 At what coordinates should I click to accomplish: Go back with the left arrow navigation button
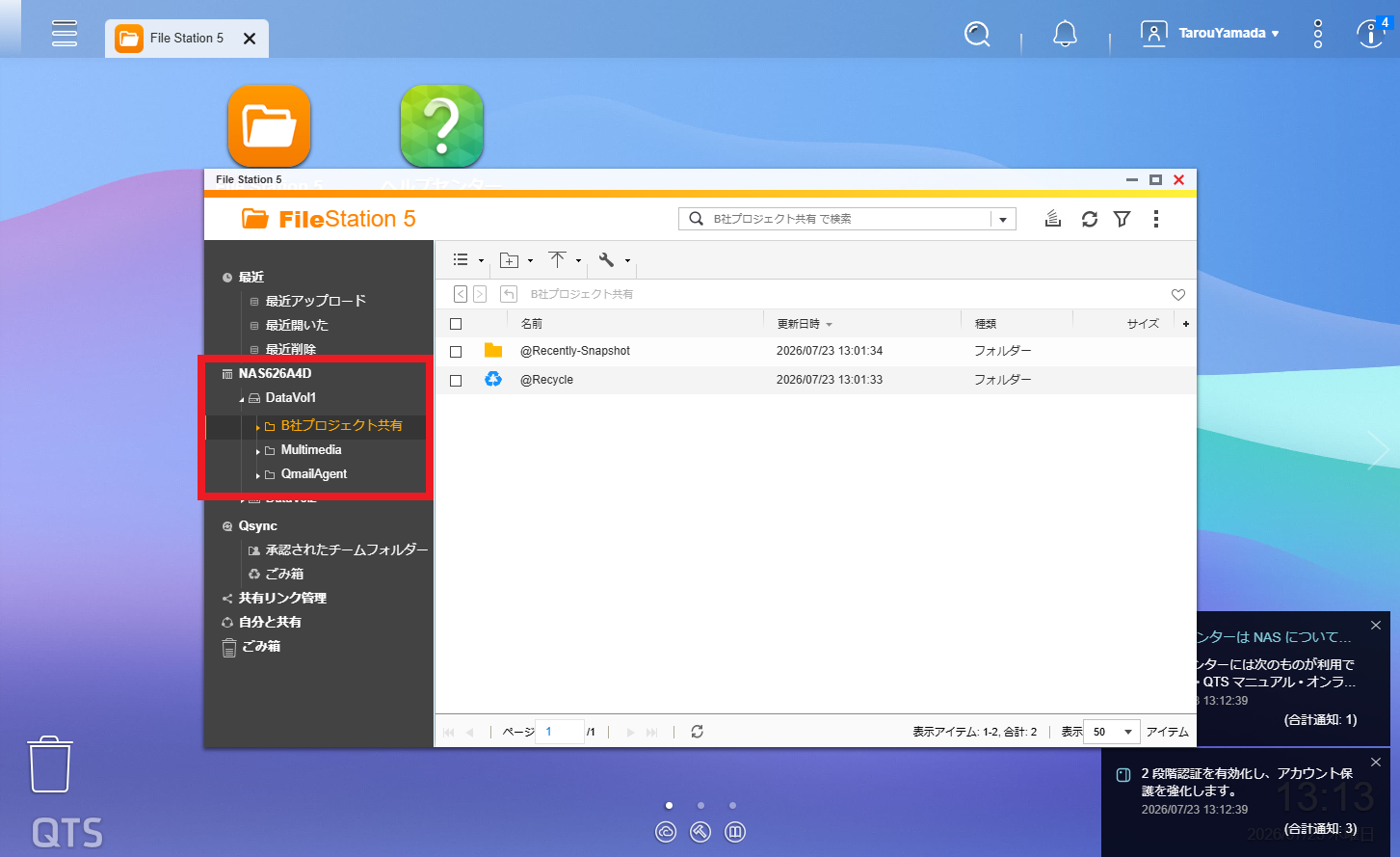click(461, 294)
